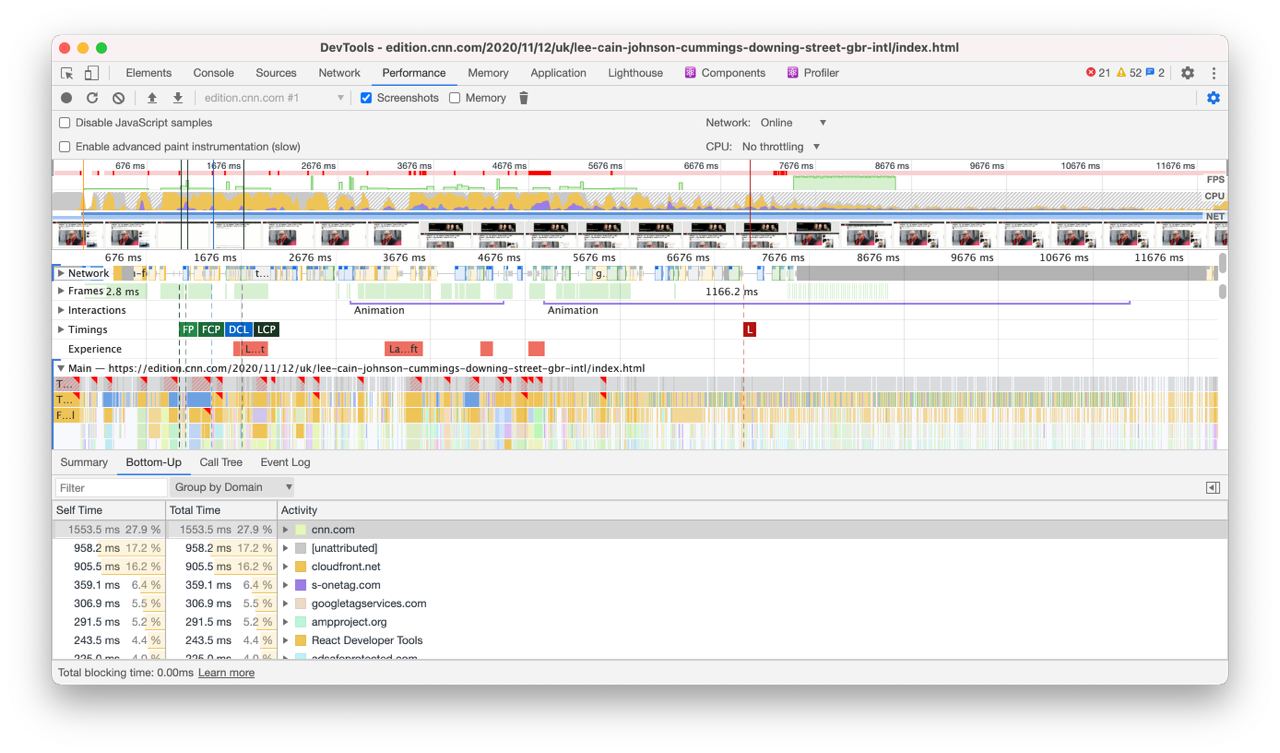Switch to the Call Tree tab

[x=221, y=462]
